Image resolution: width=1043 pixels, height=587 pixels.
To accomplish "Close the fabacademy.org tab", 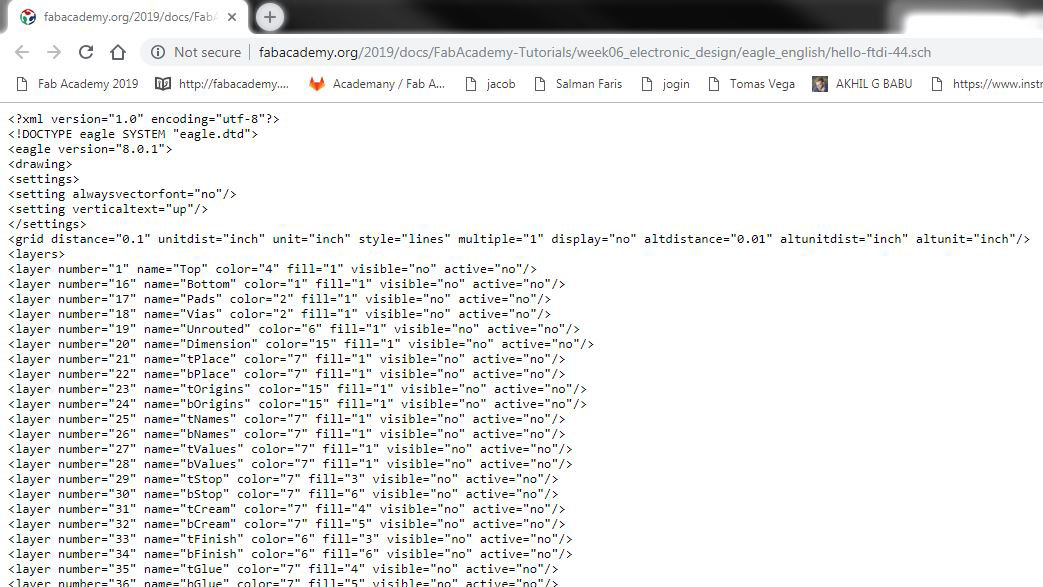I will 231,17.
